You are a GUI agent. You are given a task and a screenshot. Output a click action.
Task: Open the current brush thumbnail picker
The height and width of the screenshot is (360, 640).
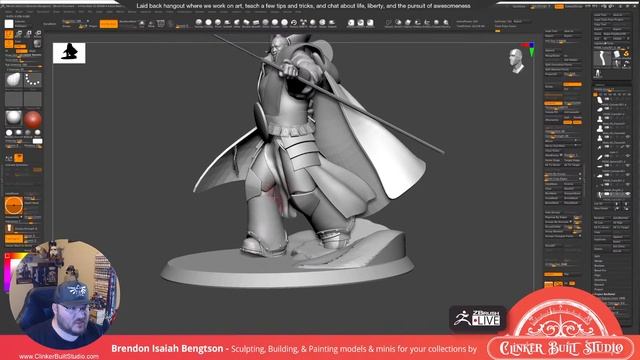tap(13, 80)
